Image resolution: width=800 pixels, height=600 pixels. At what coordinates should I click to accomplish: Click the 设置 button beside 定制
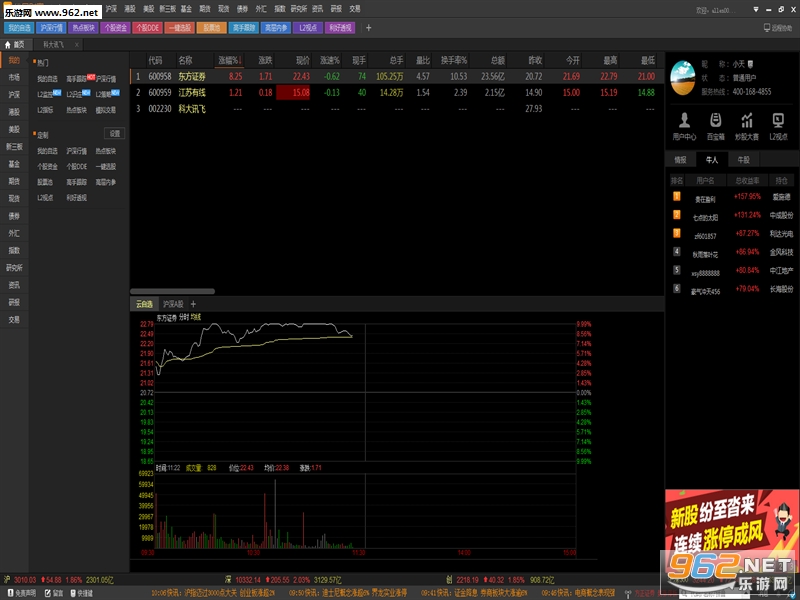point(115,134)
